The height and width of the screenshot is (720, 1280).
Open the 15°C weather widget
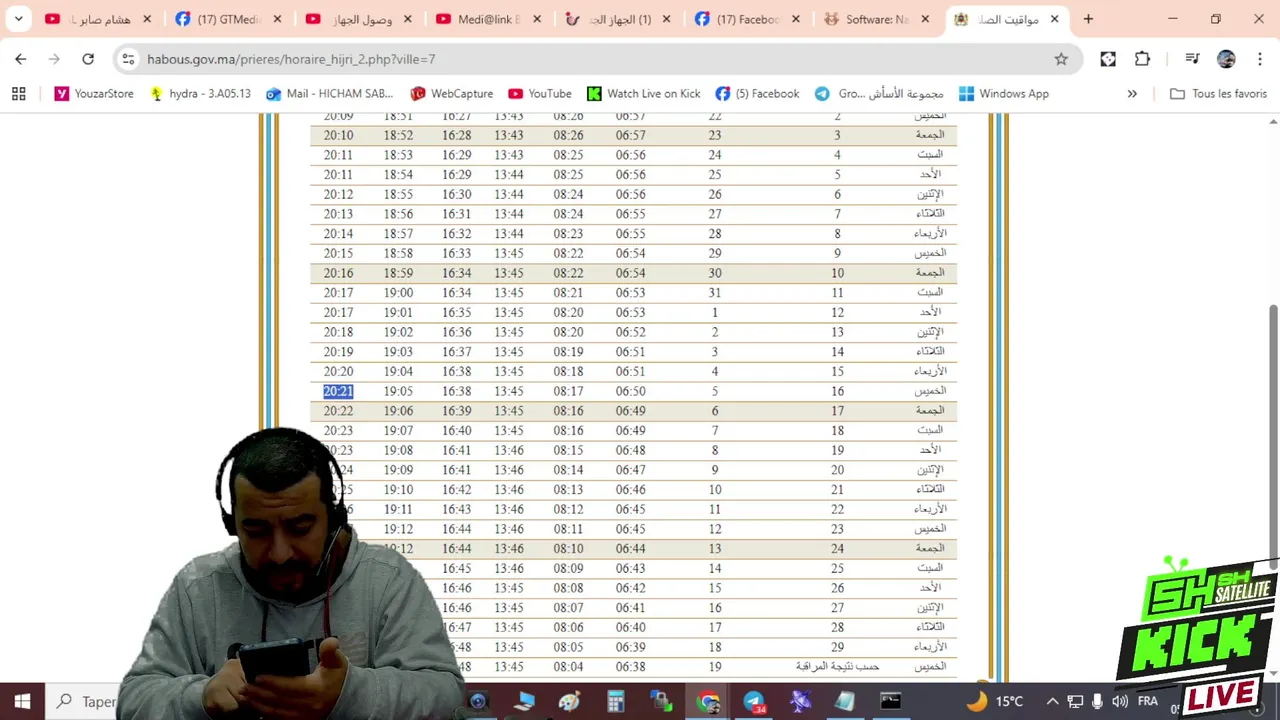(x=995, y=701)
